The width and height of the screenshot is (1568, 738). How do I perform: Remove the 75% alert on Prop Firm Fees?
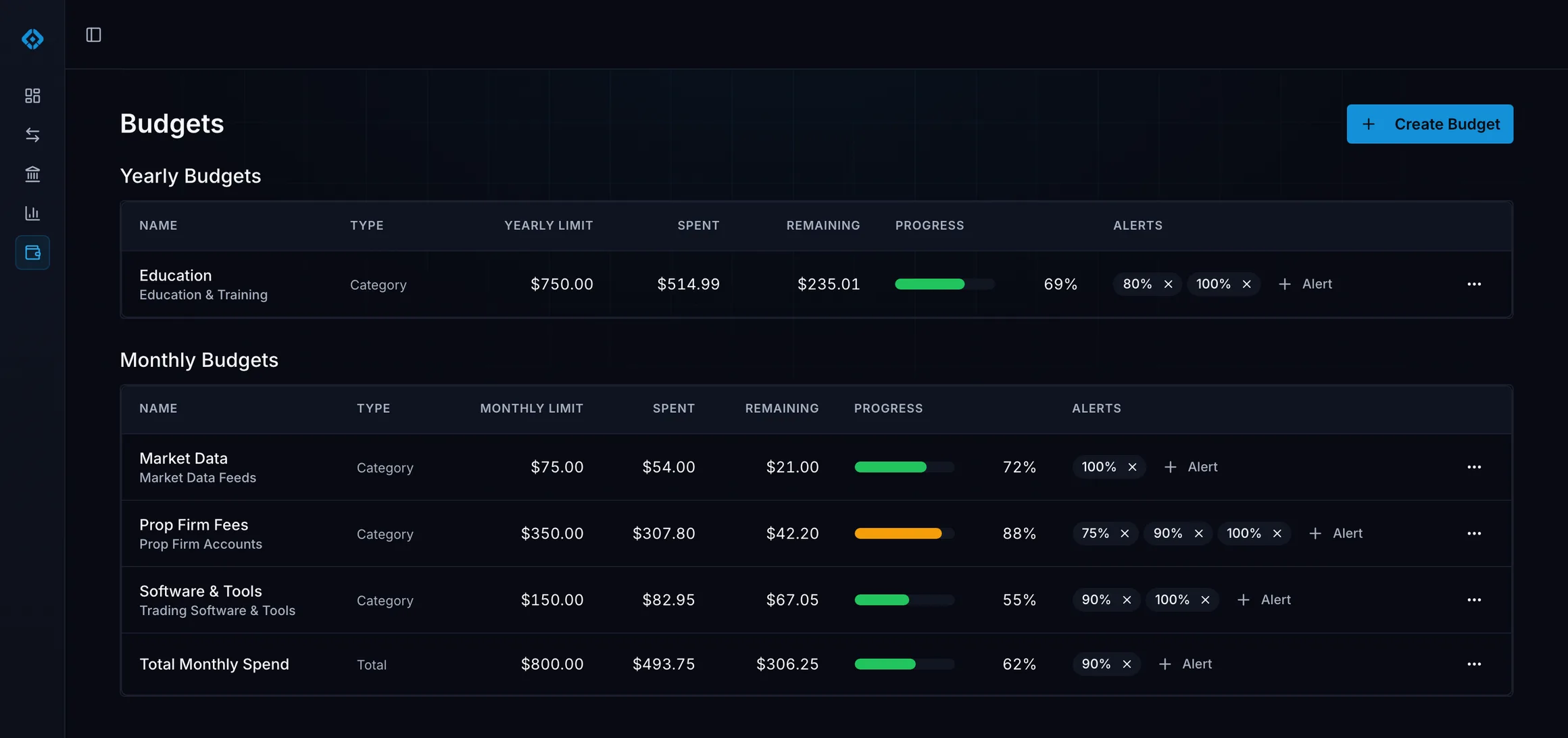[x=1125, y=533]
